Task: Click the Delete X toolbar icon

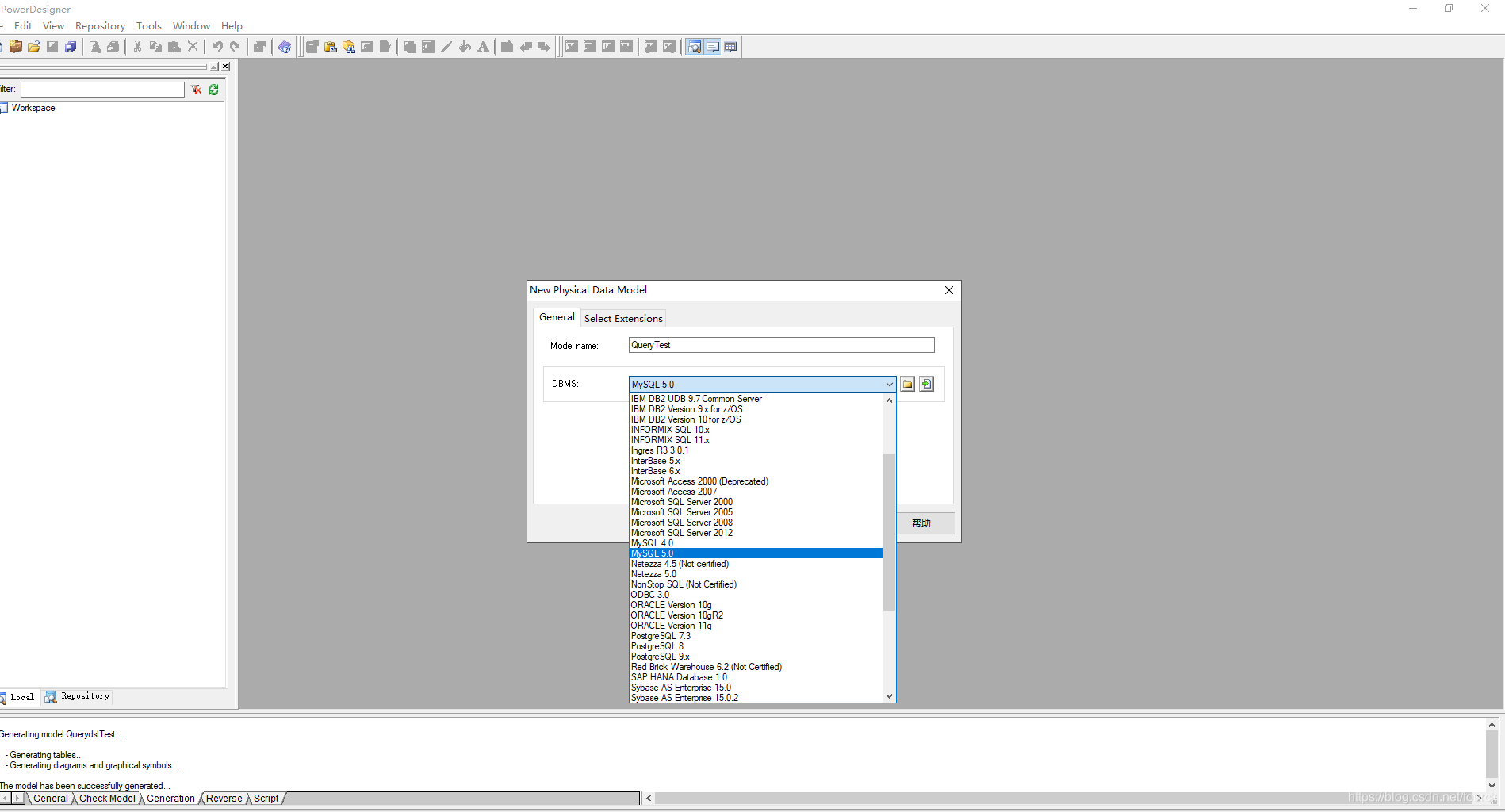Action: [193, 47]
